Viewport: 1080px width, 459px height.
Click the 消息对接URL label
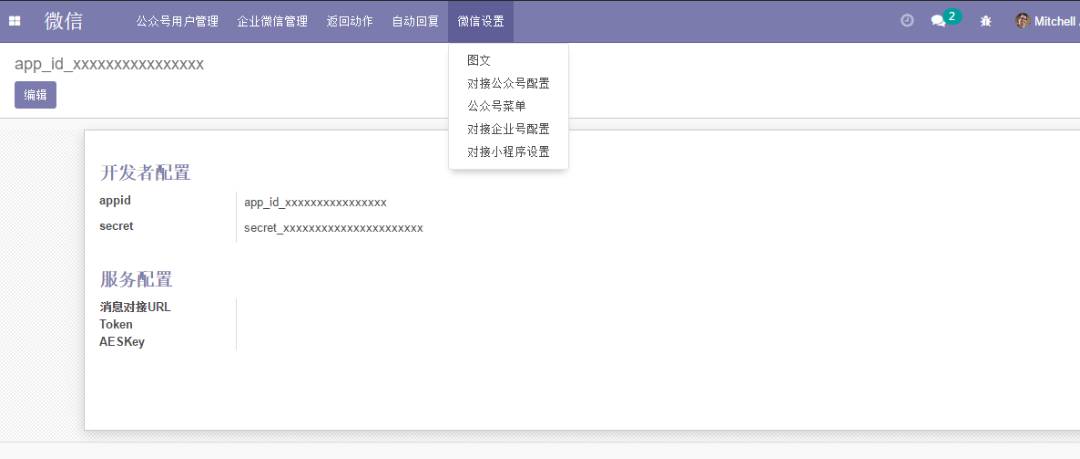tap(135, 307)
